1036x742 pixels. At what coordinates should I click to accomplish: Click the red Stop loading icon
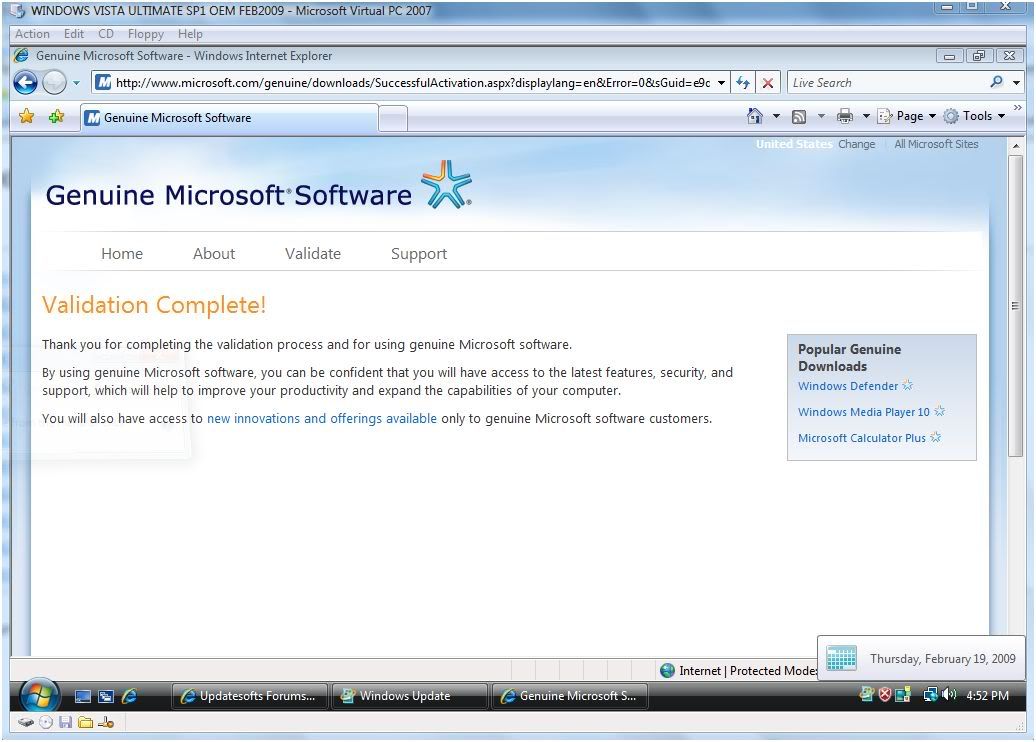[x=767, y=83]
